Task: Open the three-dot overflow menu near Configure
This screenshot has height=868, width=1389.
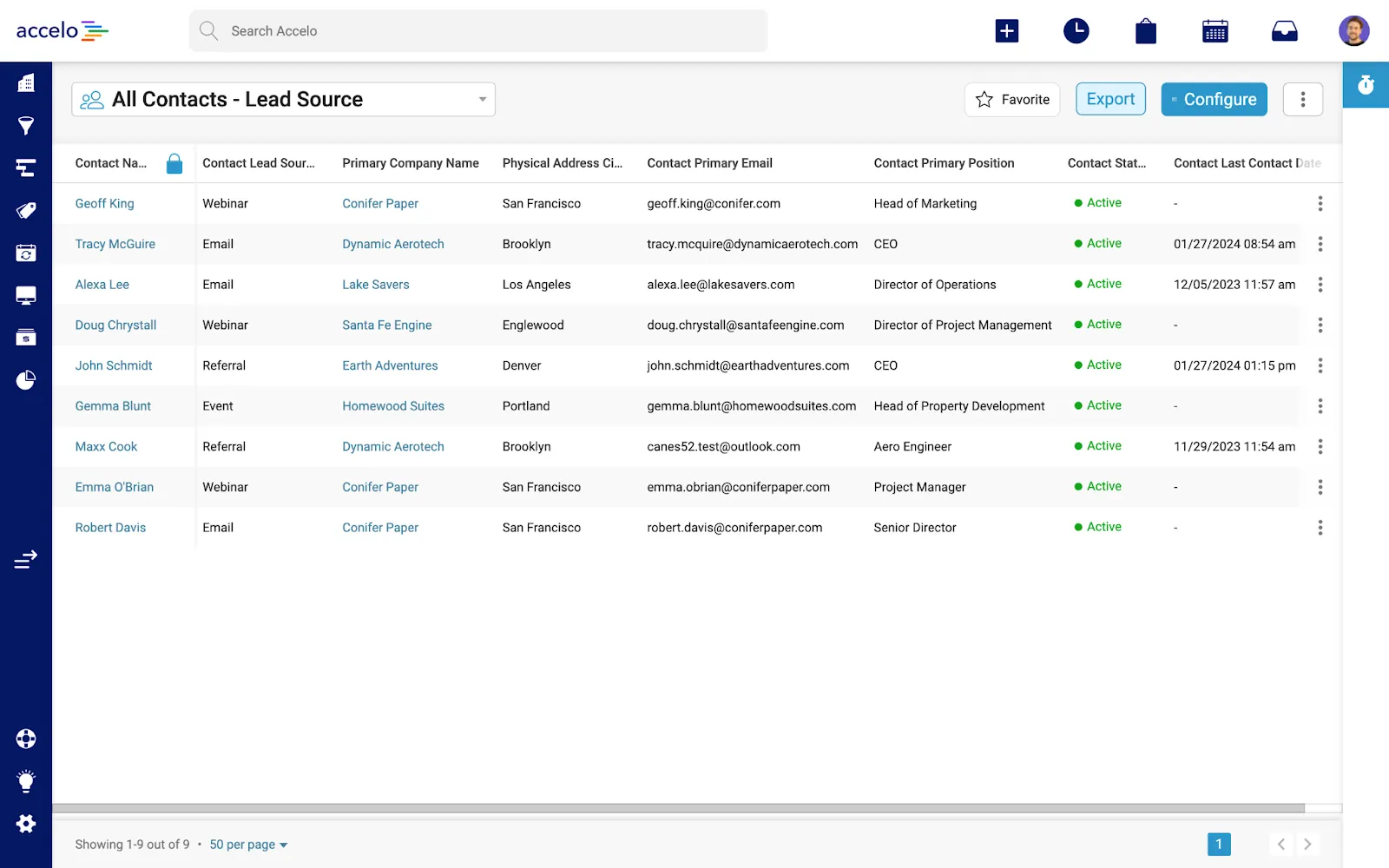Action: [1303, 99]
